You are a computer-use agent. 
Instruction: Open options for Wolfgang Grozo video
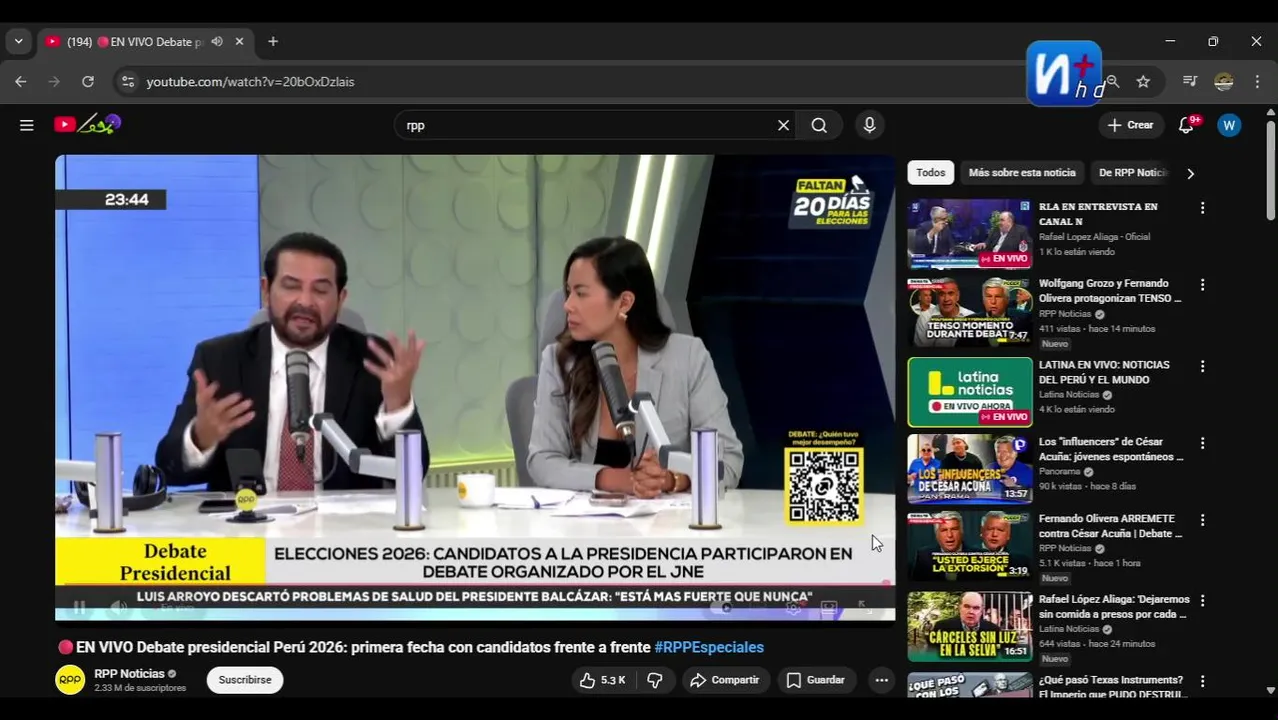(1203, 285)
